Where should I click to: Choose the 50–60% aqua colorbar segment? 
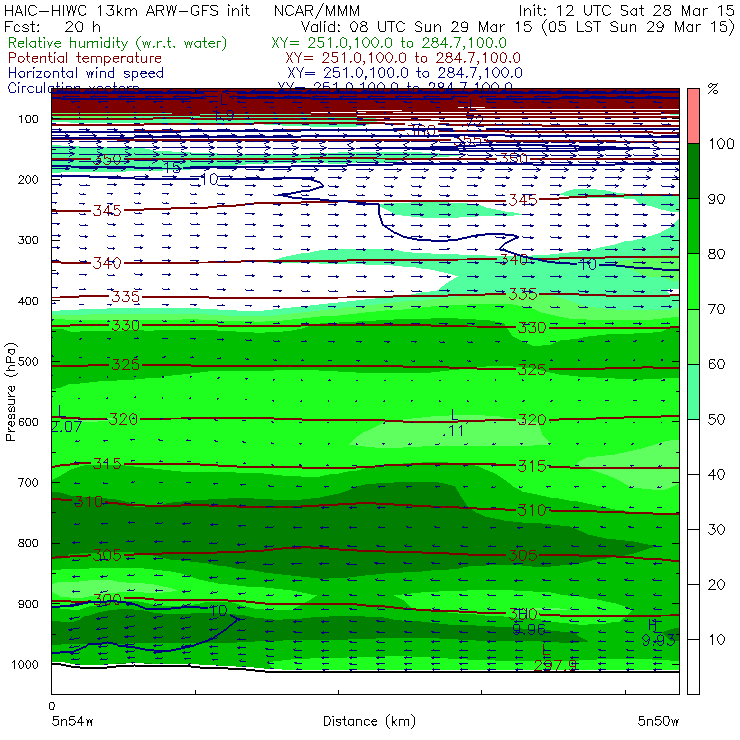693,392
